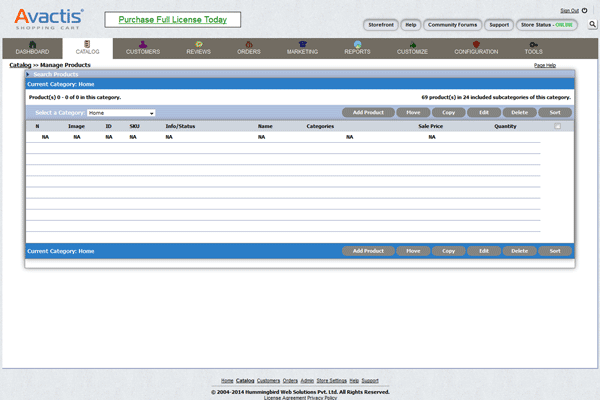Click the Marketing icon
The width and height of the screenshot is (600, 400).
(303, 44)
